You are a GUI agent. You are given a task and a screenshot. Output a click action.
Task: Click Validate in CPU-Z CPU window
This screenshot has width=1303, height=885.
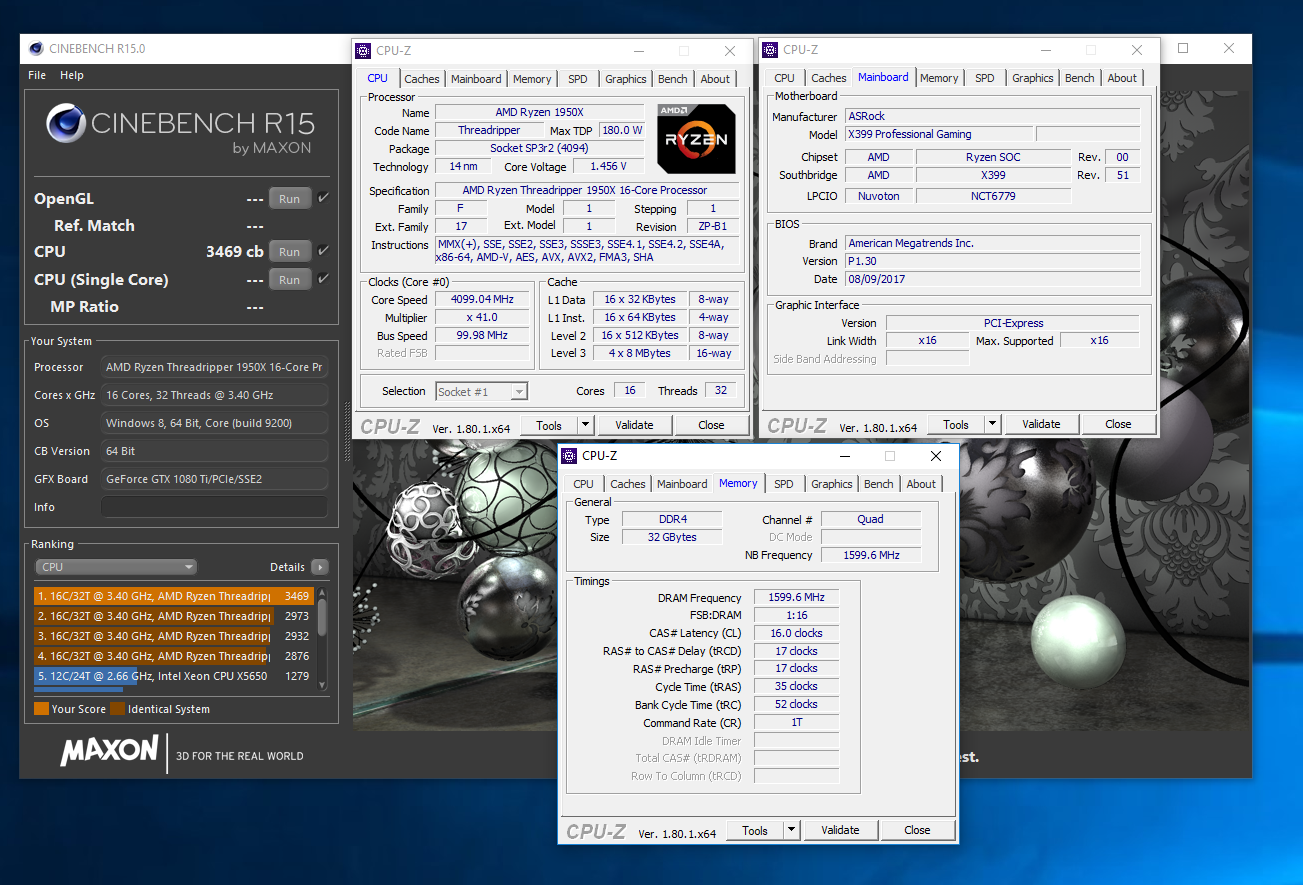click(x=634, y=425)
